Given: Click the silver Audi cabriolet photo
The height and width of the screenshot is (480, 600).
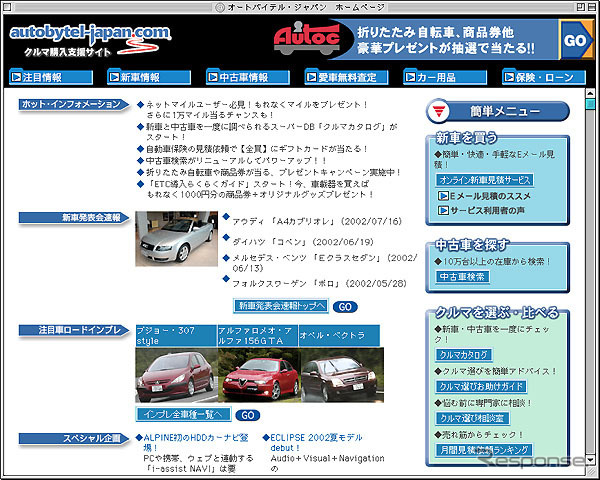Looking at the screenshot, I should click(x=176, y=238).
